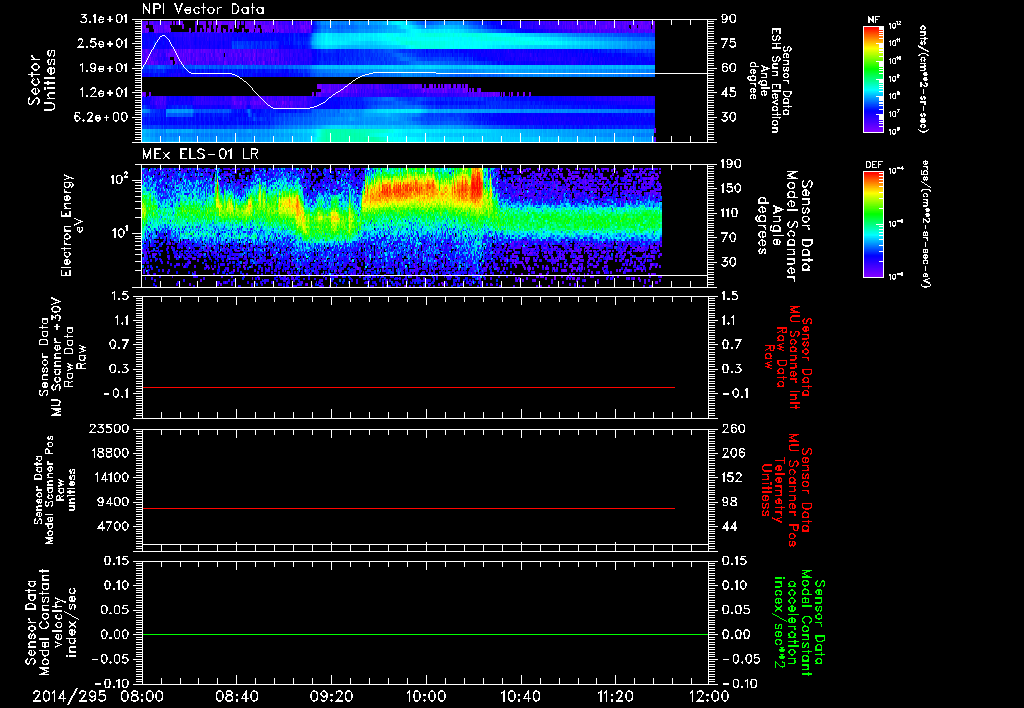This screenshot has width=1024, height=708.
Task: Click the 12:00 time axis label
Action: tap(709, 697)
